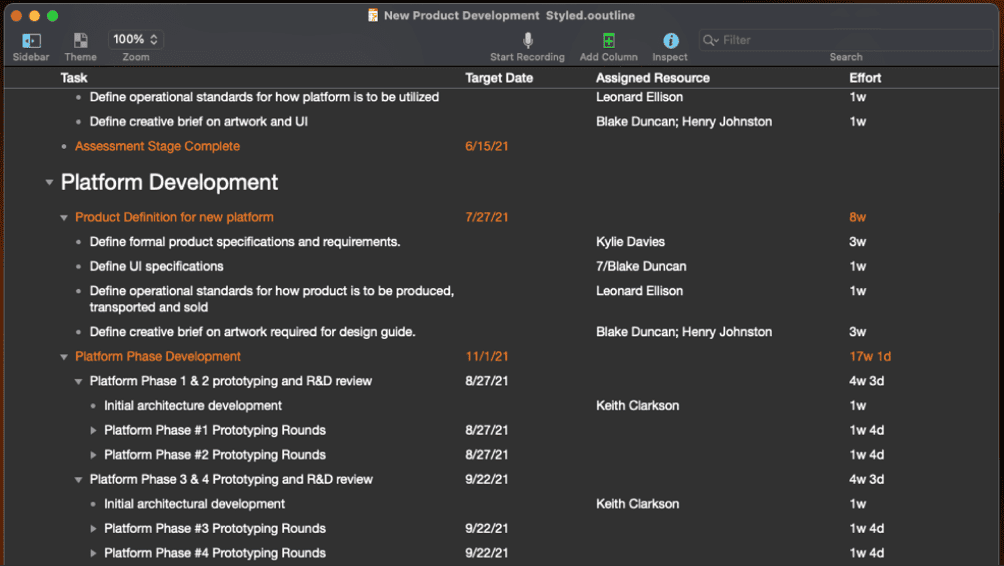1004x566 pixels.
Task: Click the Target Date column header
Action: pos(499,78)
